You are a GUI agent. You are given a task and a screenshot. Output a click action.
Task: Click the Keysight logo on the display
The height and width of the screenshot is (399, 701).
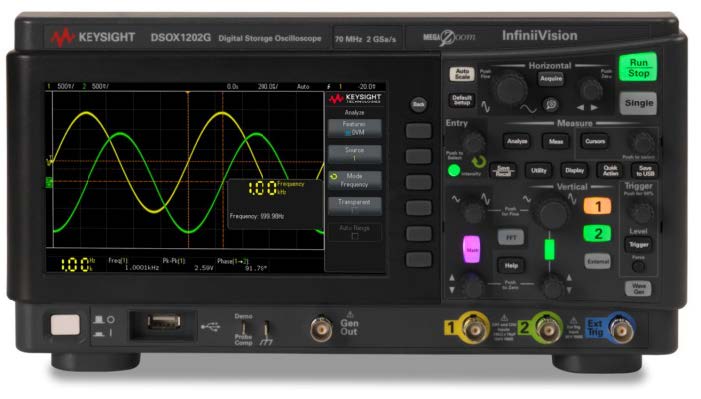click(355, 98)
